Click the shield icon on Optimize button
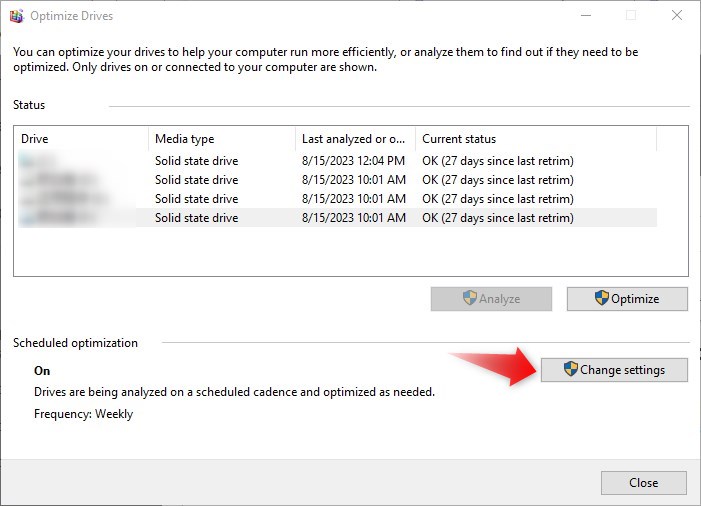The width and height of the screenshot is (701, 506). click(601, 299)
